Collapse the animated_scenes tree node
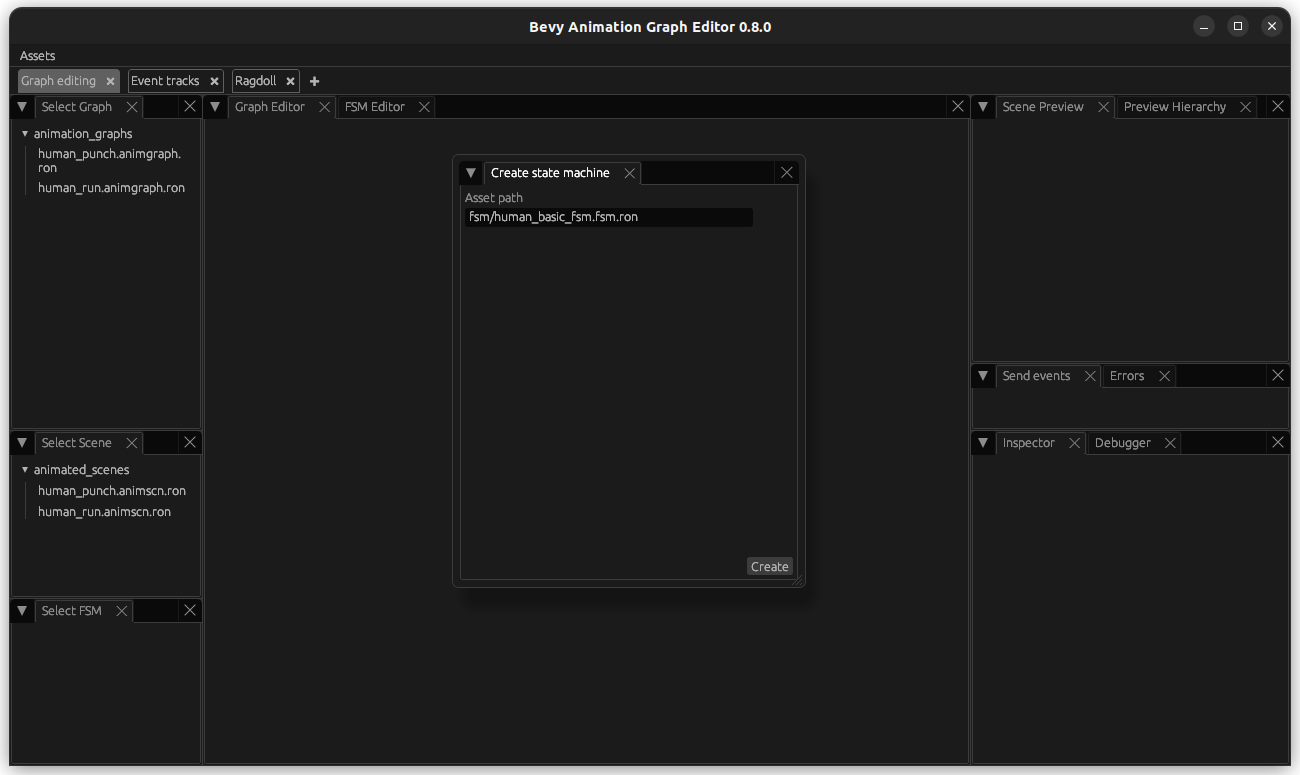1300x775 pixels. coord(24,469)
